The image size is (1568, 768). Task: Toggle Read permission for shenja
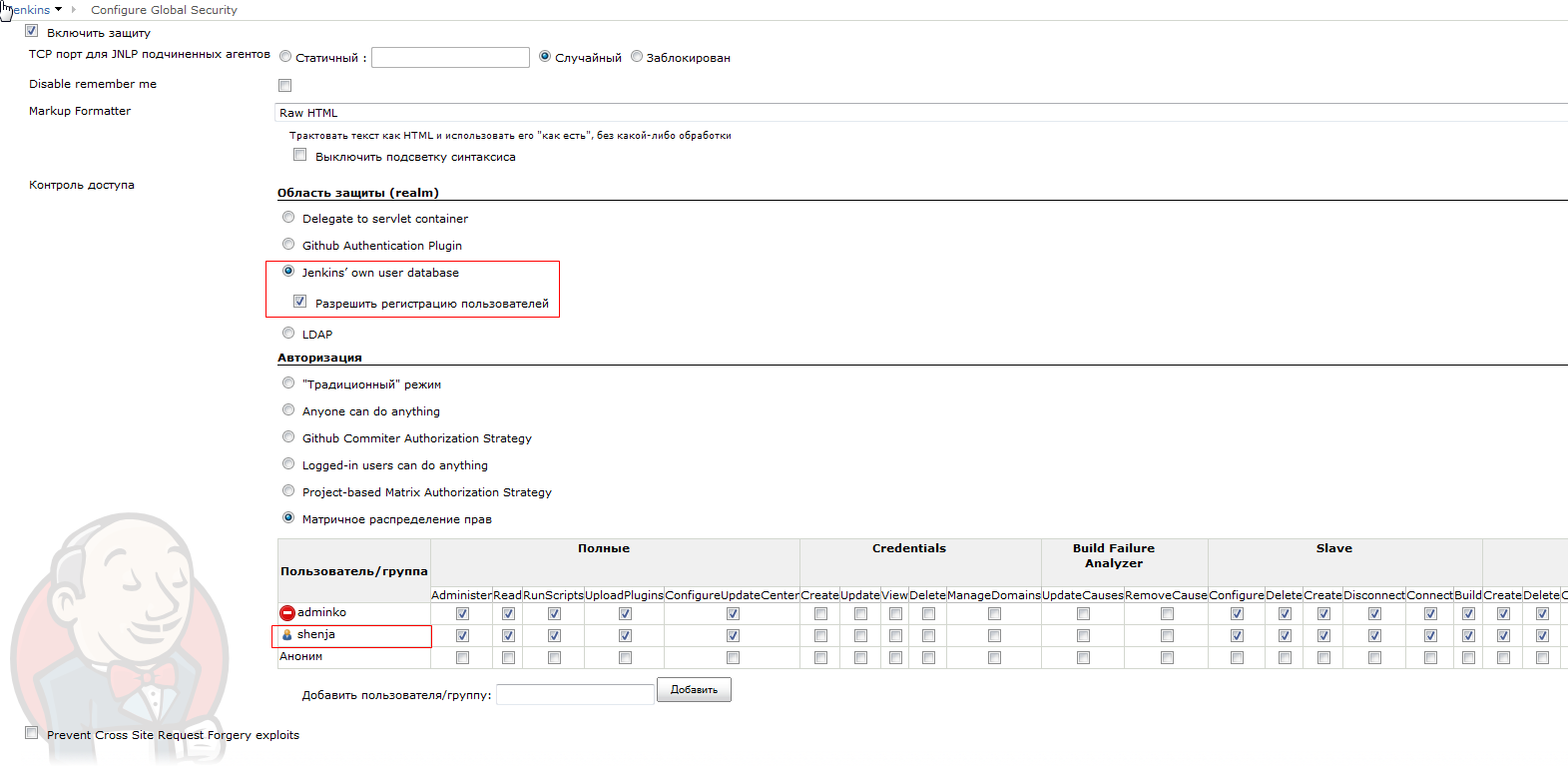(x=508, y=636)
